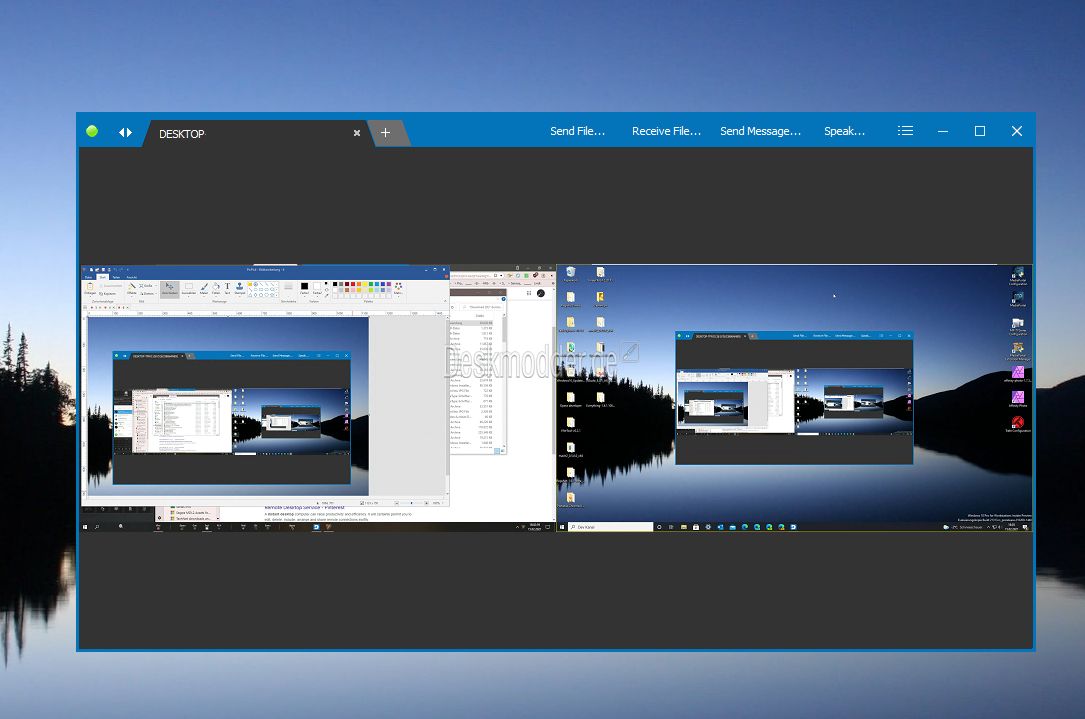This screenshot has height=719, width=1085.
Task: Click the green connection status indicator
Action: click(92, 131)
